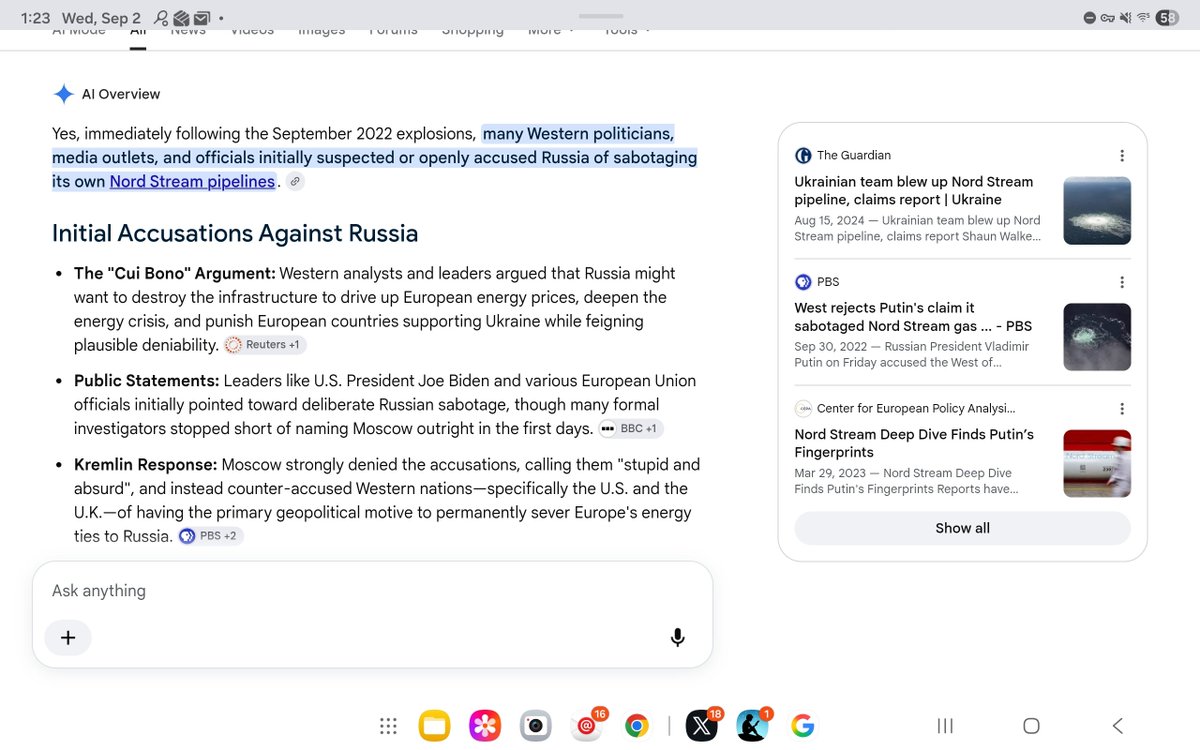Screen dimensions: 1200x750
Task: Open the BBC +1 source chip
Action: pyautogui.click(x=630, y=429)
